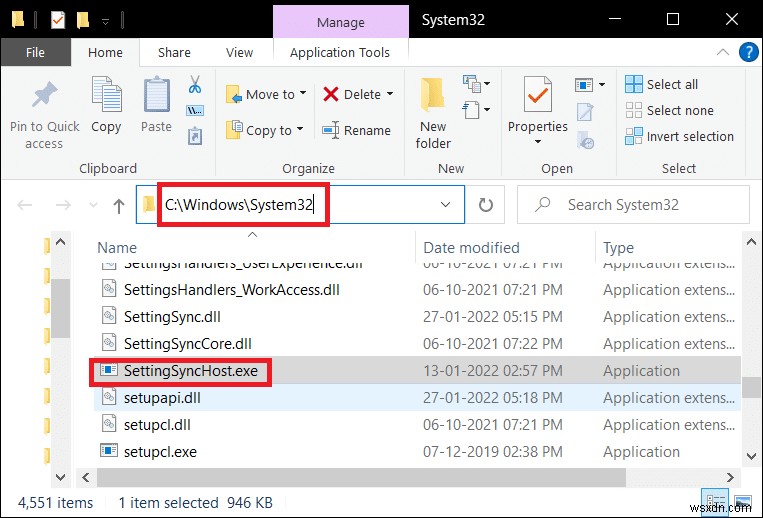Click the Rename button in Organize
This screenshot has width=763, height=518.
pyautogui.click(x=357, y=130)
